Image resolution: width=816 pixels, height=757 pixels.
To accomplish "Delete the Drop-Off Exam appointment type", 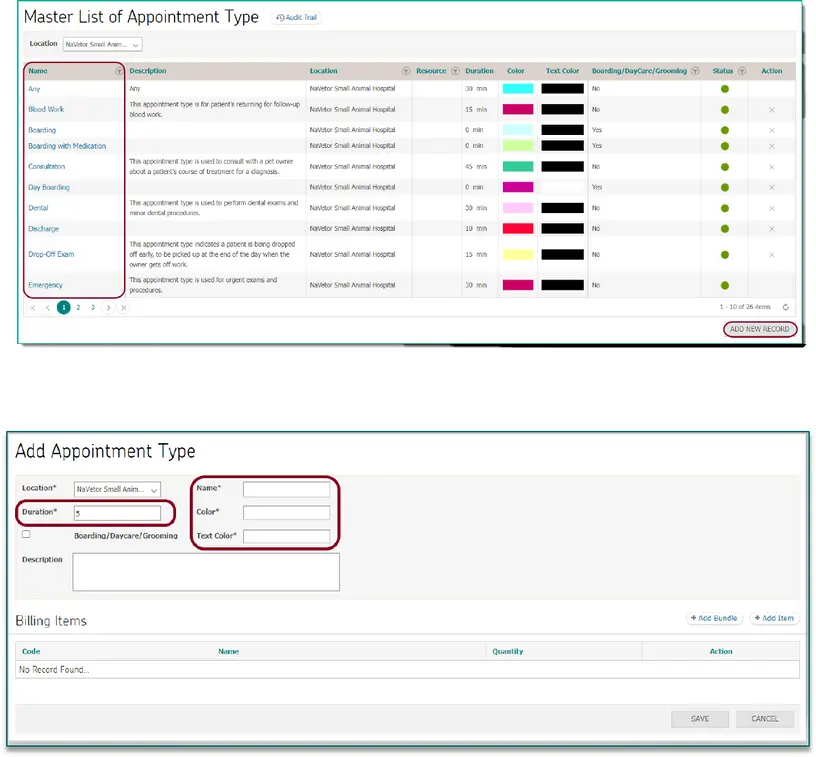I will click(x=772, y=254).
